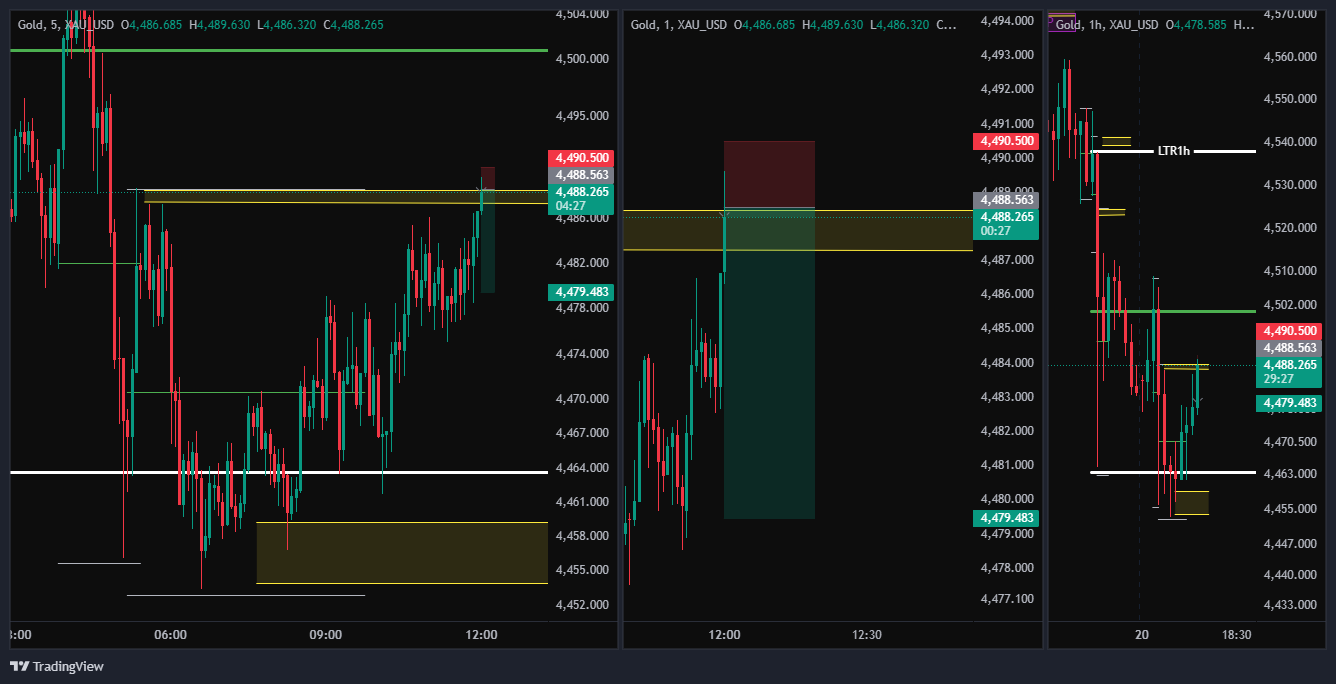
Task: Click green 4,479.483 label on 1-minute price scale
Action: click(1006, 518)
